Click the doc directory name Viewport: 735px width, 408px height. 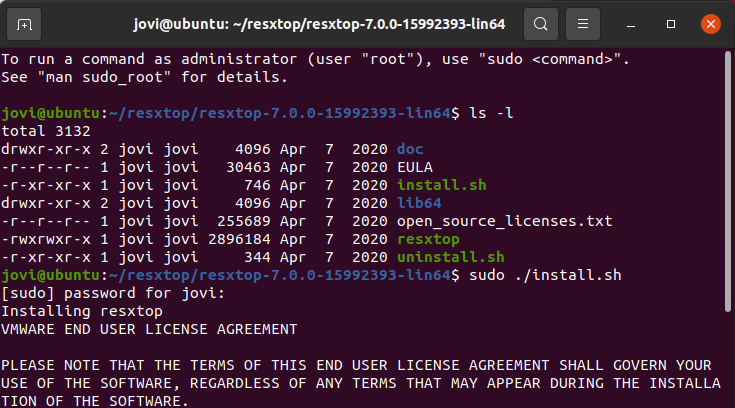pos(410,149)
